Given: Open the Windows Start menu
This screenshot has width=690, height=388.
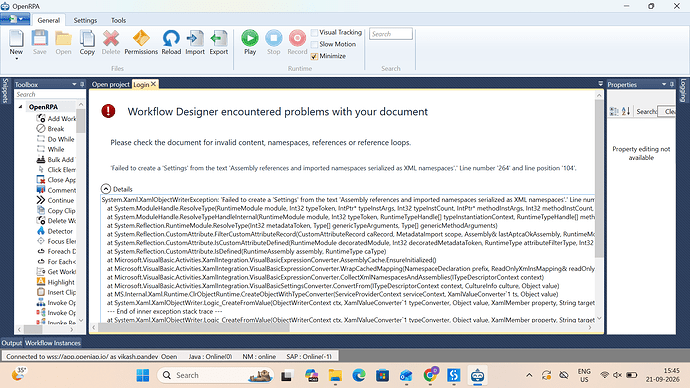Looking at the screenshot, I should click(x=143, y=375).
